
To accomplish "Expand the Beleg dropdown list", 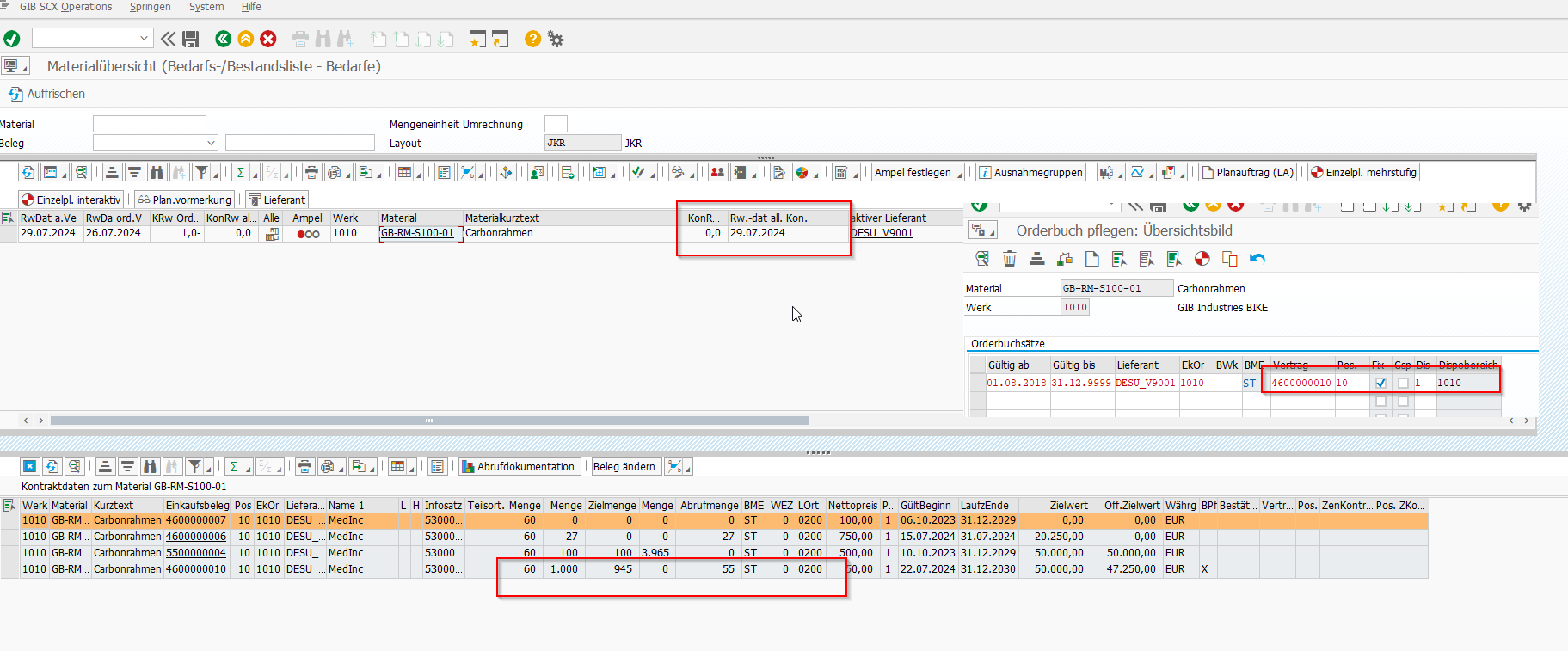I will (211, 143).
